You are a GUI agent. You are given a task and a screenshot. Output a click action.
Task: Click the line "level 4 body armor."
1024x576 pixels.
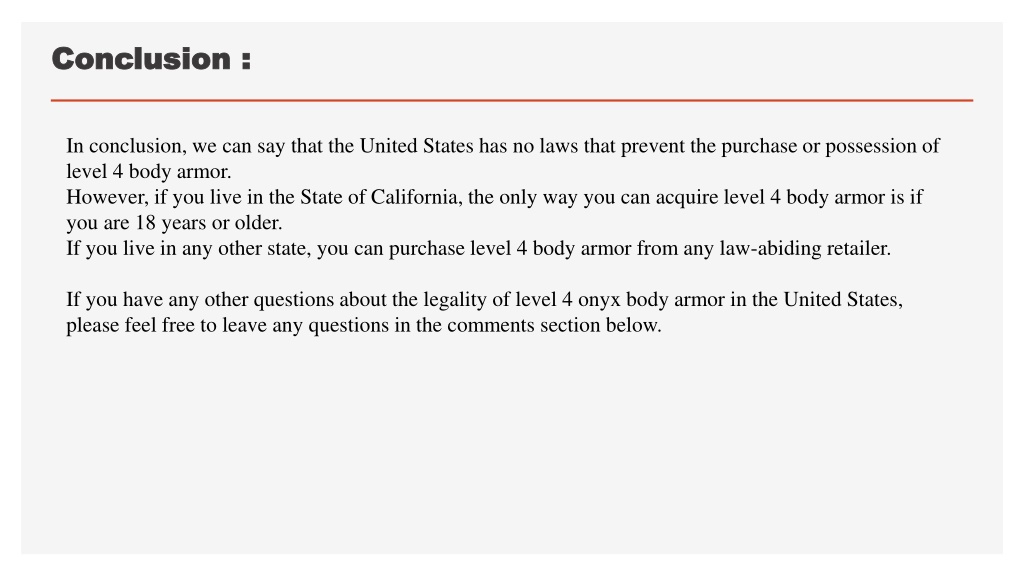tap(149, 171)
